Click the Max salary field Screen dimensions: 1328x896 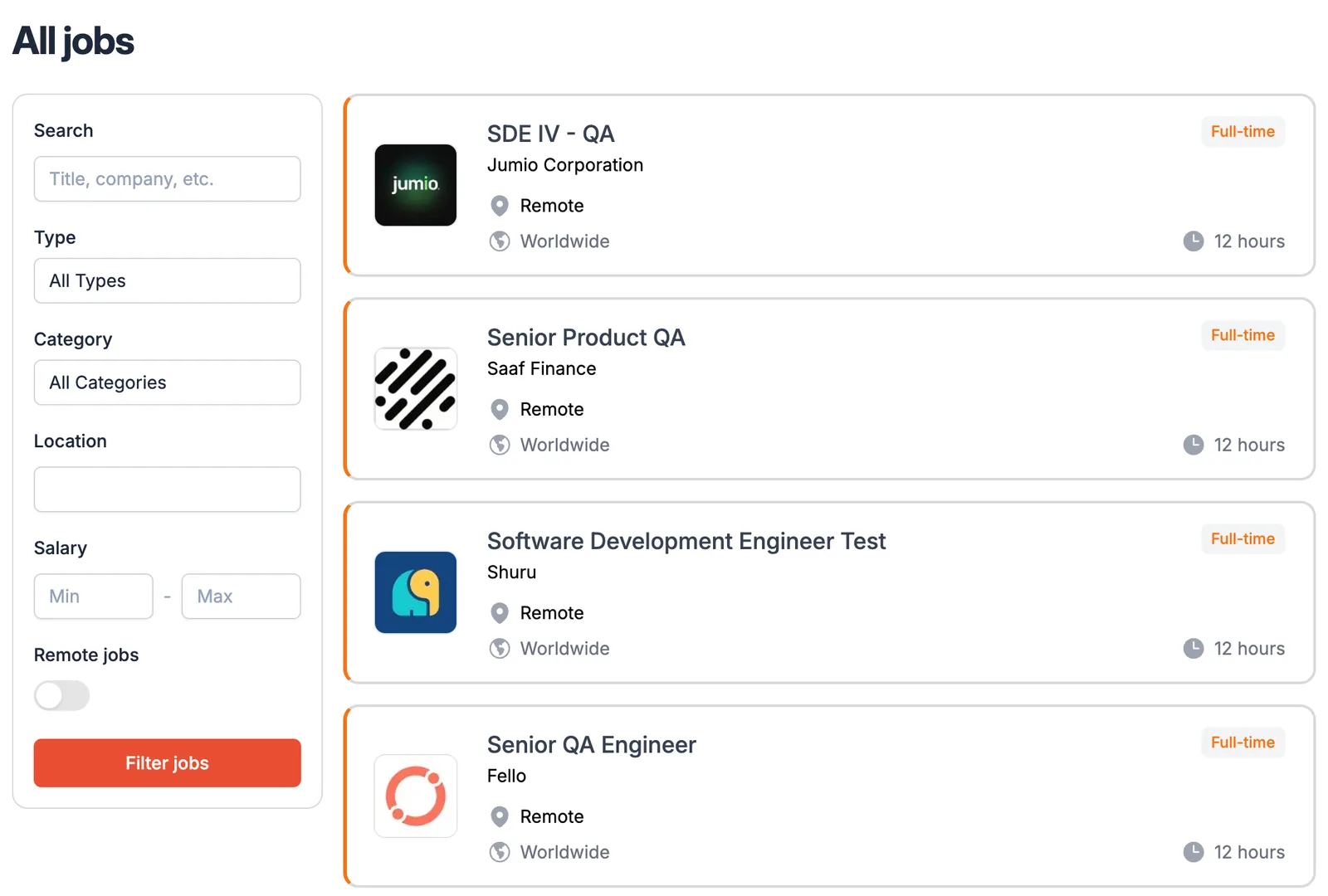pyautogui.click(x=241, y=597)
